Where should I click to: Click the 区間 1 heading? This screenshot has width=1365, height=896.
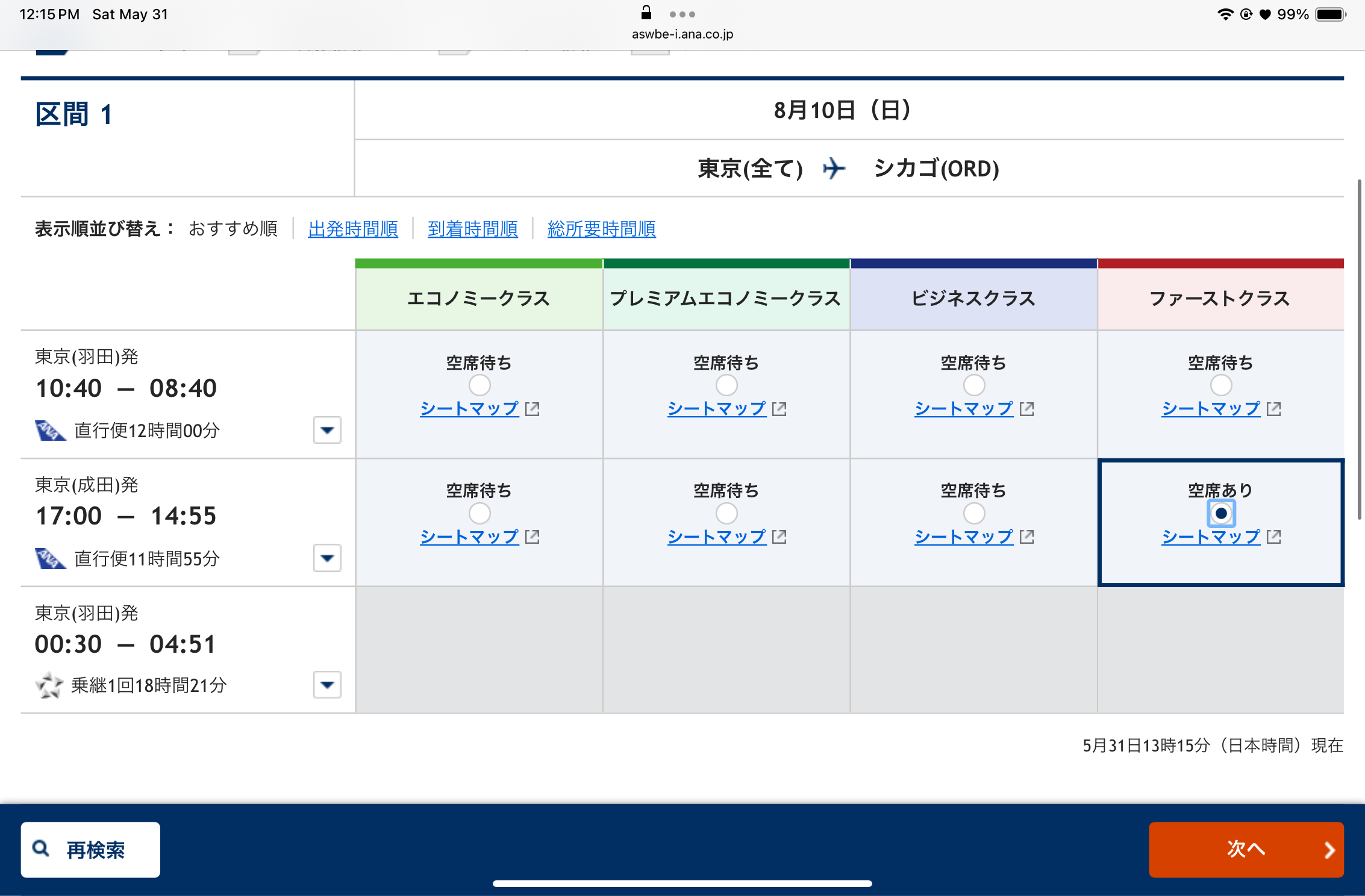tap(74, 114)
